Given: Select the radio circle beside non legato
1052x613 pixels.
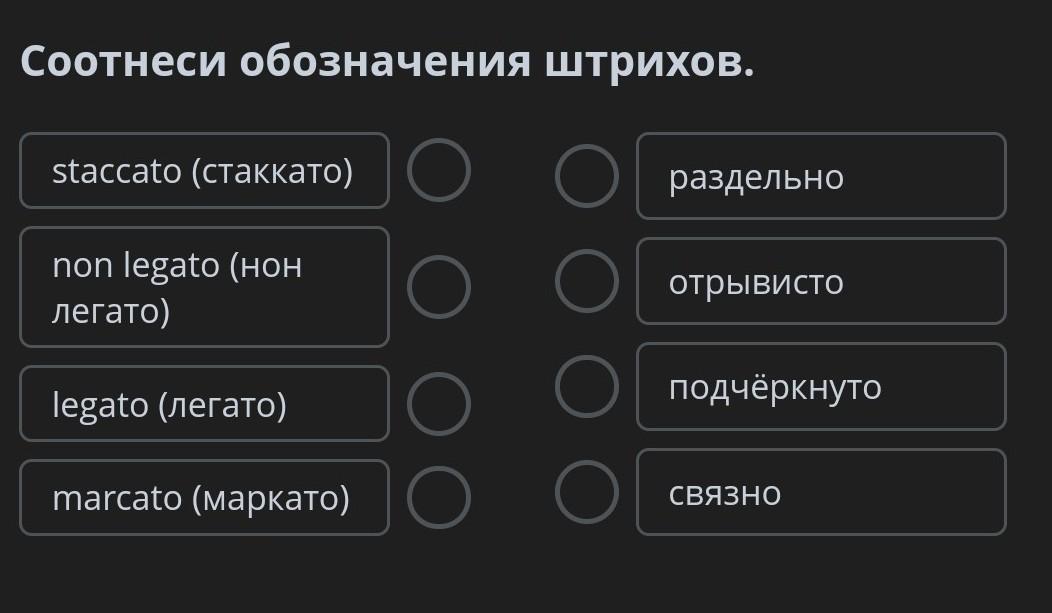Looking at the screenshot, I should coord(438,287).
